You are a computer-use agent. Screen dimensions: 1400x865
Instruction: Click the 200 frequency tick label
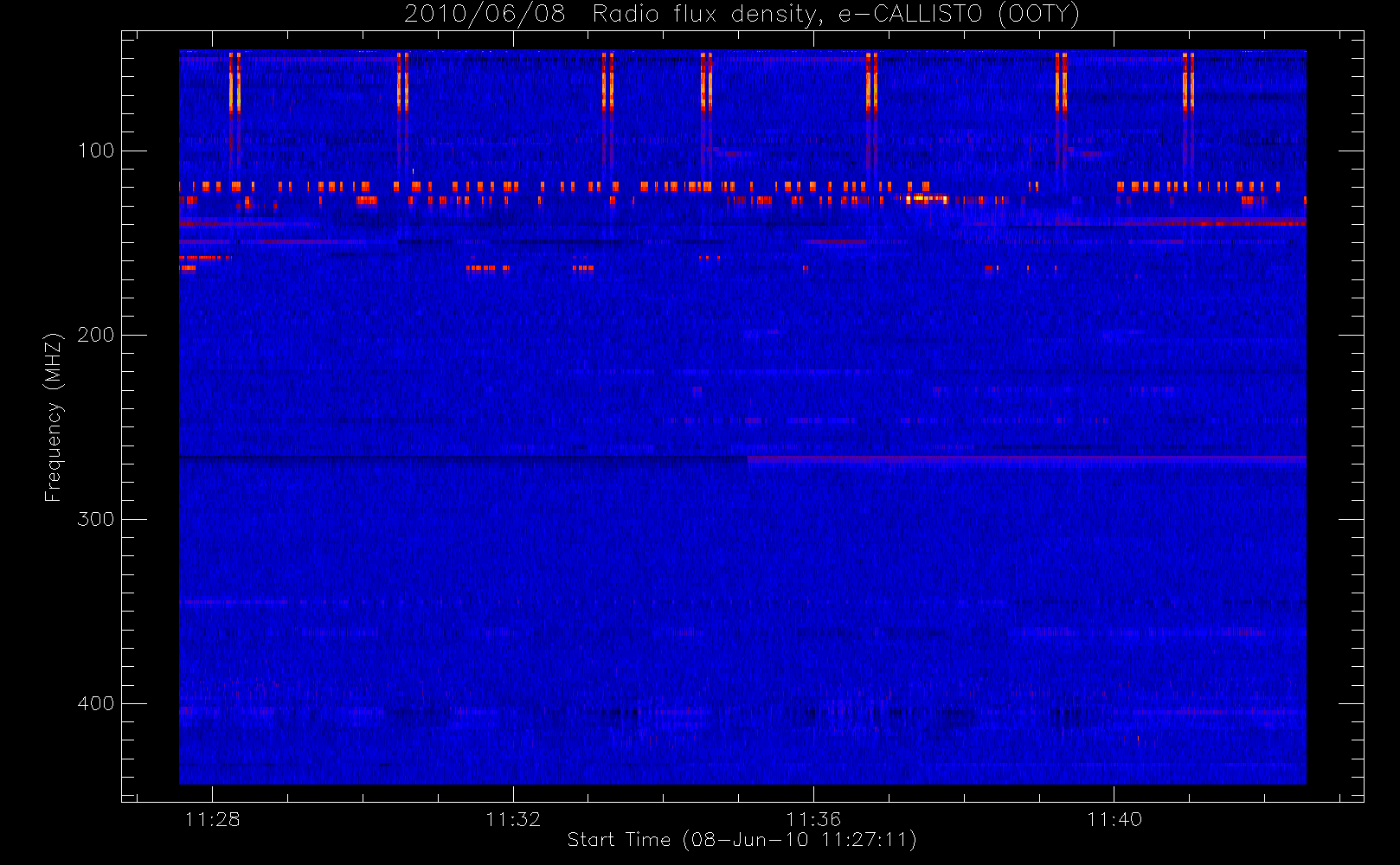click(96, 335)
